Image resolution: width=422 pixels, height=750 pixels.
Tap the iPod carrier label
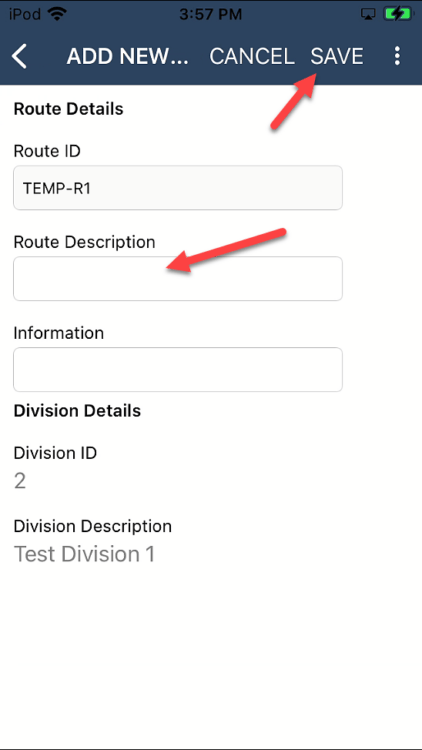25,14
